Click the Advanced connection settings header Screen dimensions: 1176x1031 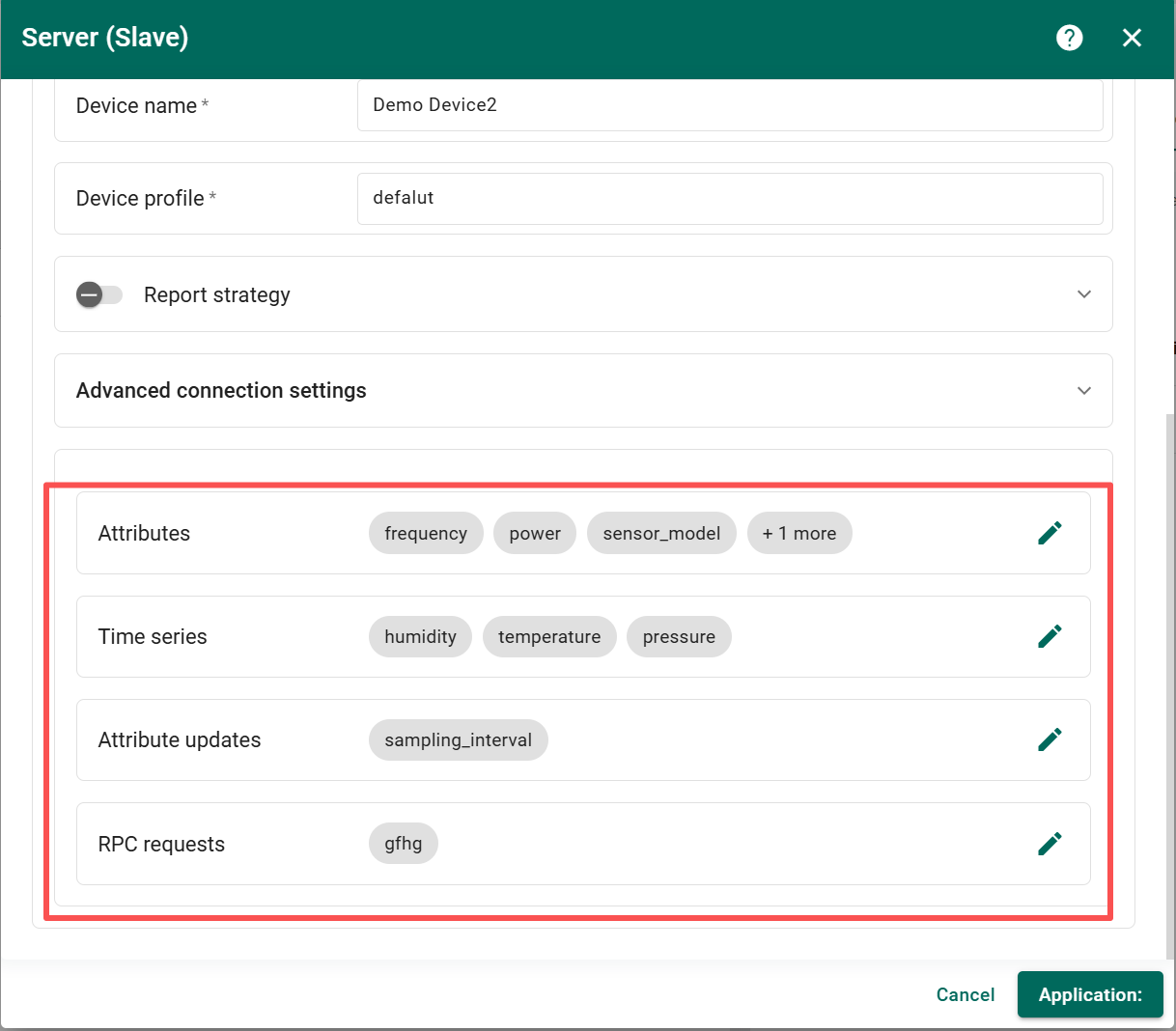(x=221, y=391)
